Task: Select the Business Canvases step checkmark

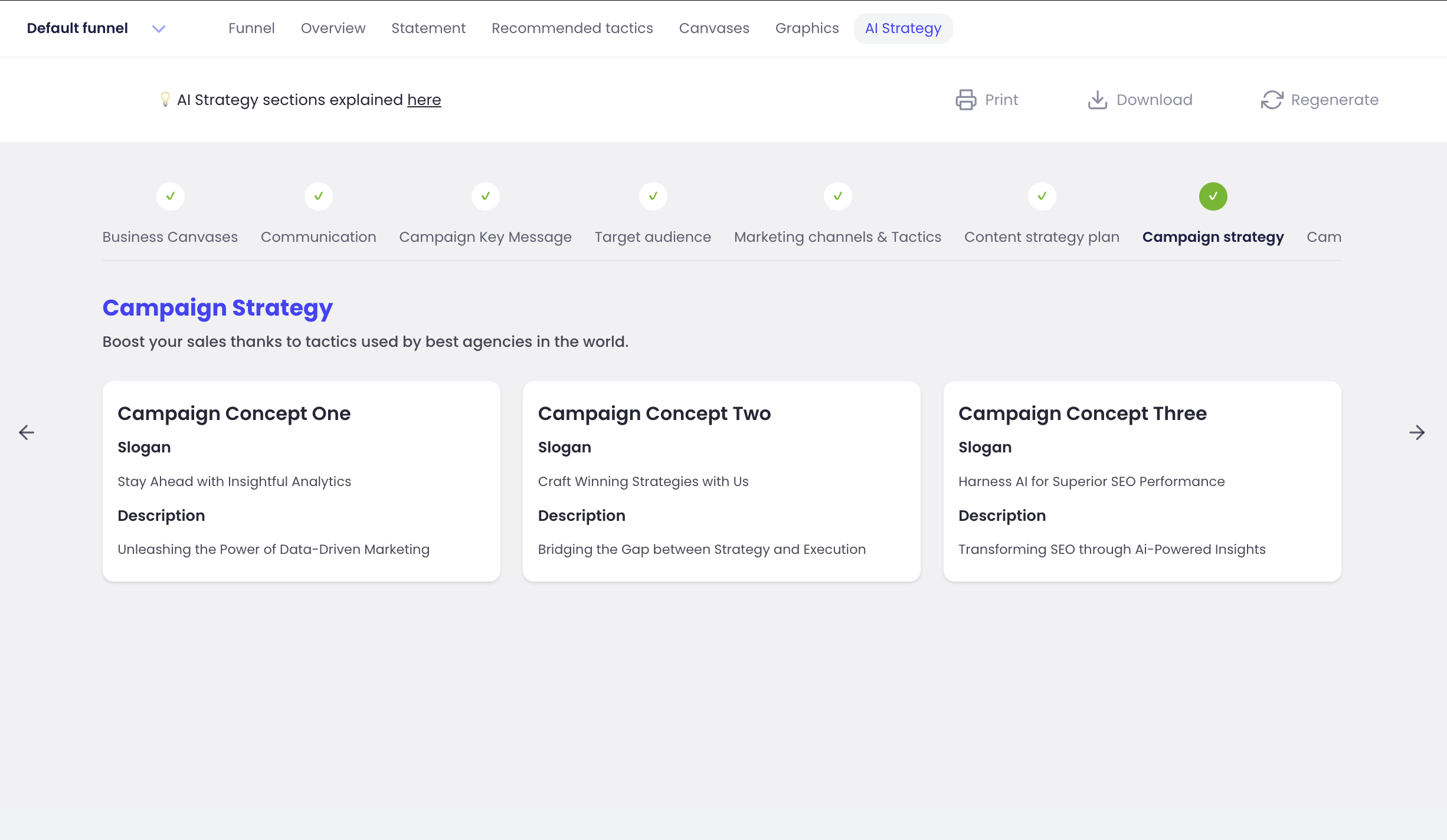Action: [170, 196]
